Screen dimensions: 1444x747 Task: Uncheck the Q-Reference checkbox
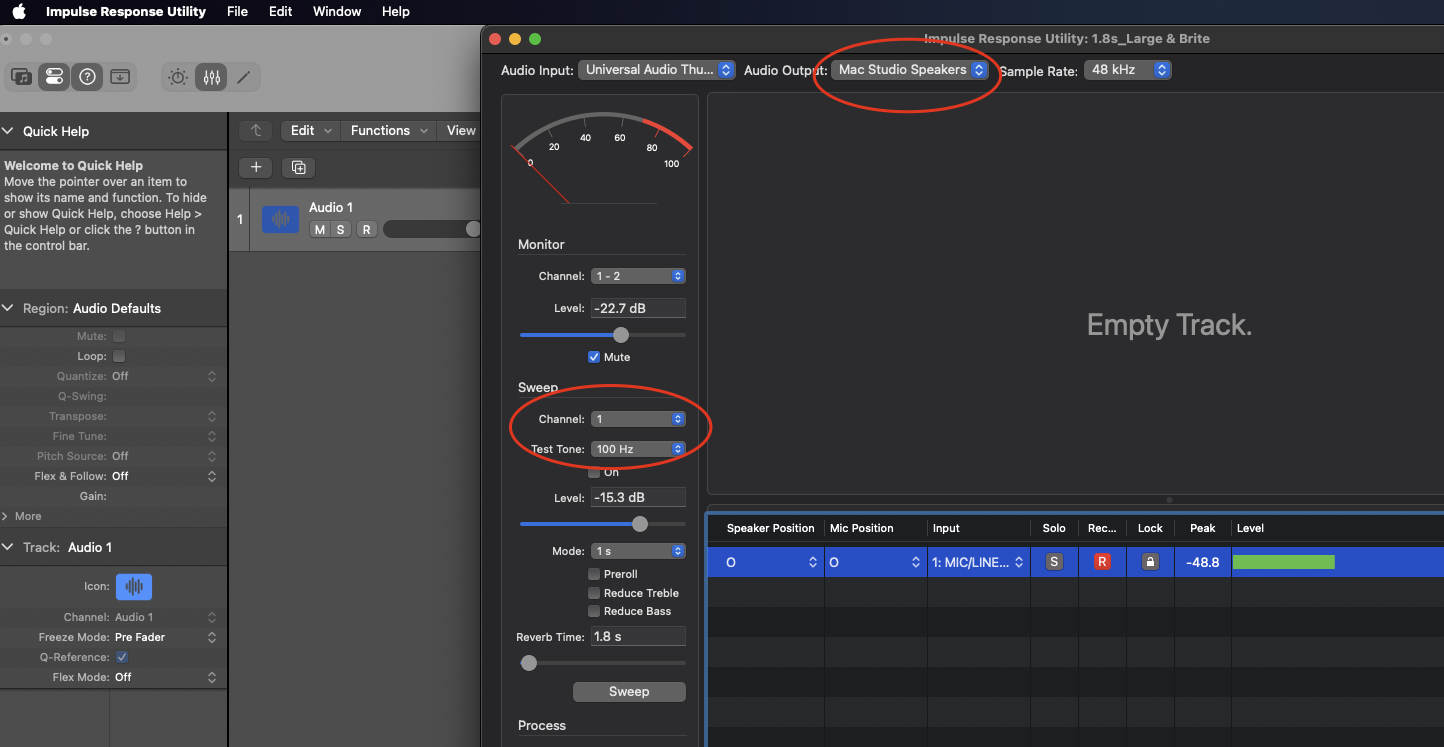point(122,657)
